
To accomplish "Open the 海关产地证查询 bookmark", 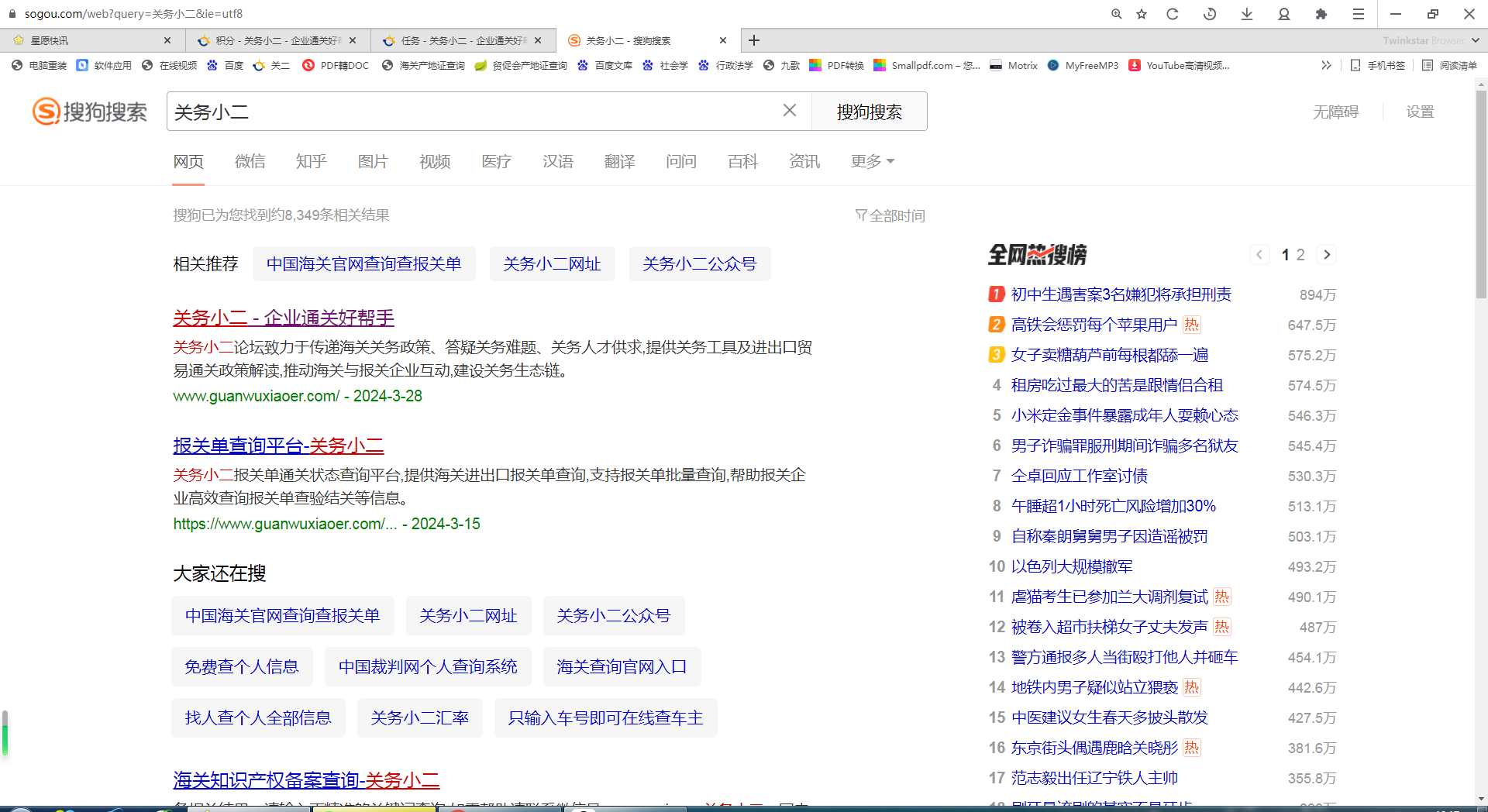I will pyautogui.click(x=424, y=65).
